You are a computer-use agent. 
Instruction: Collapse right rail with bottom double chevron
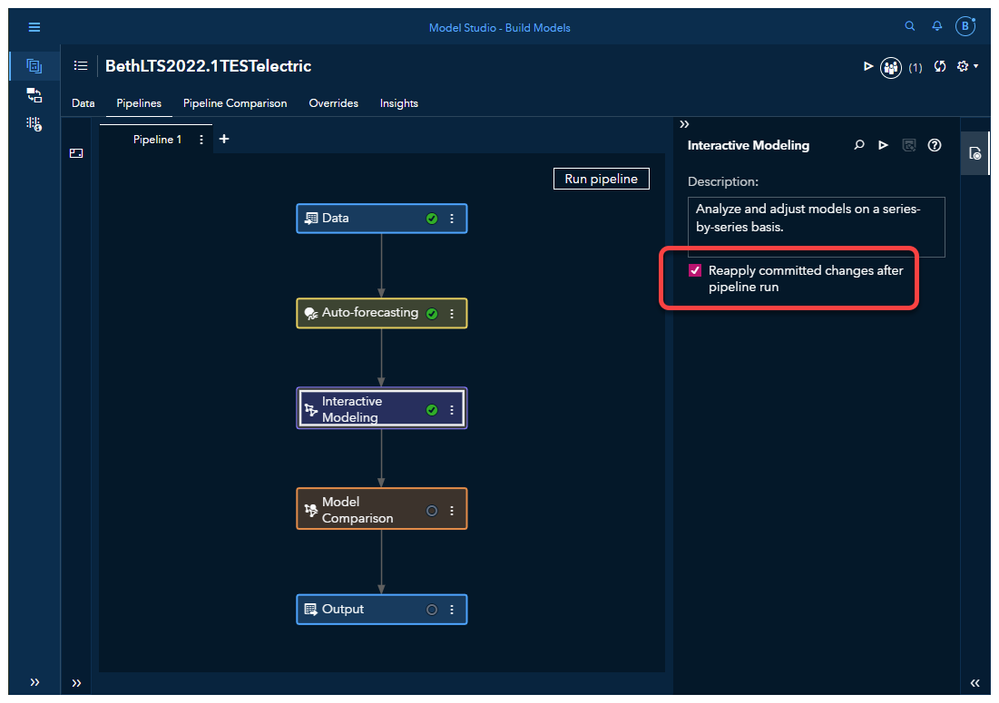(975, 683)
